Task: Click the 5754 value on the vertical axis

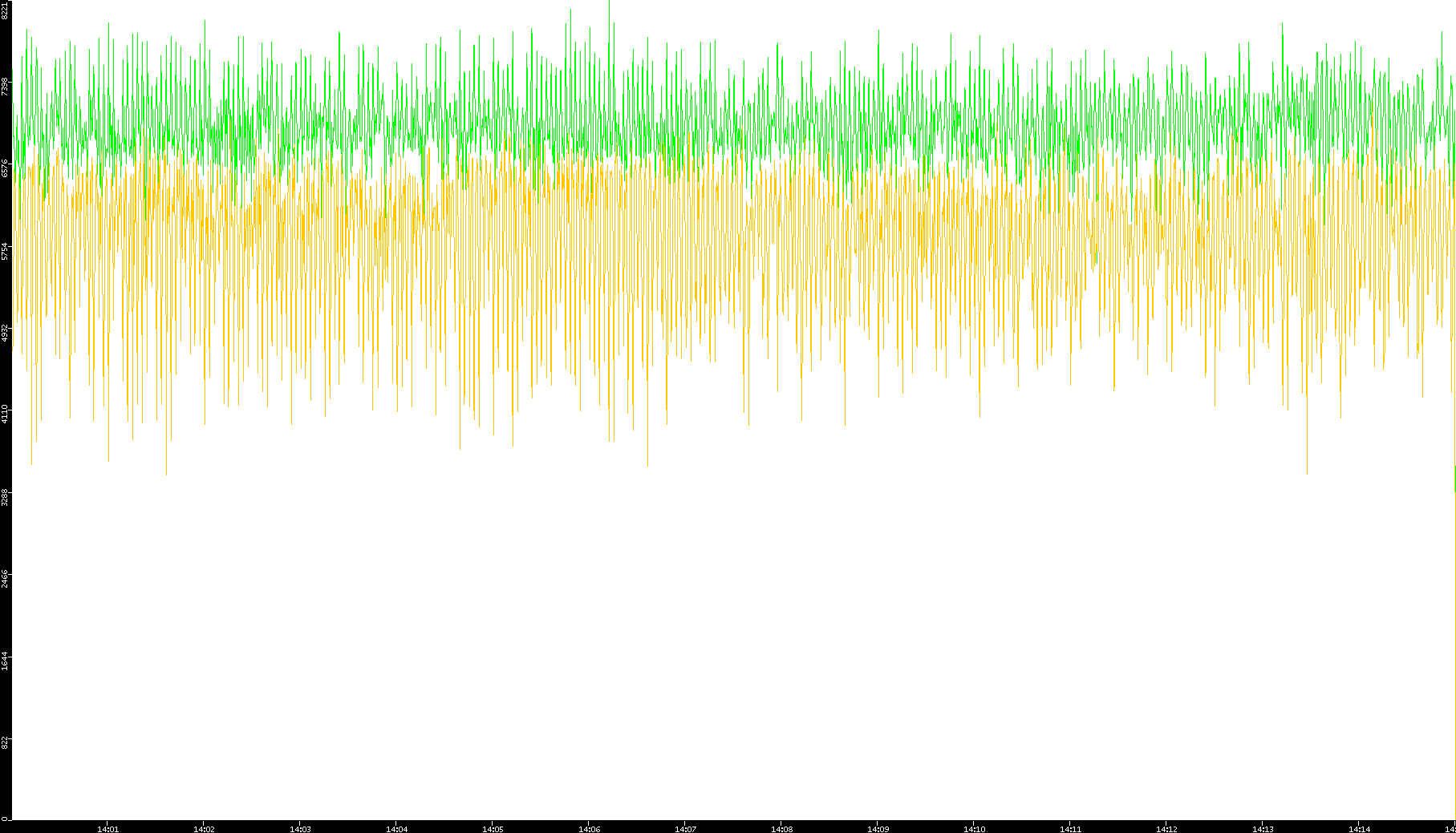Action: pos(6,251)
